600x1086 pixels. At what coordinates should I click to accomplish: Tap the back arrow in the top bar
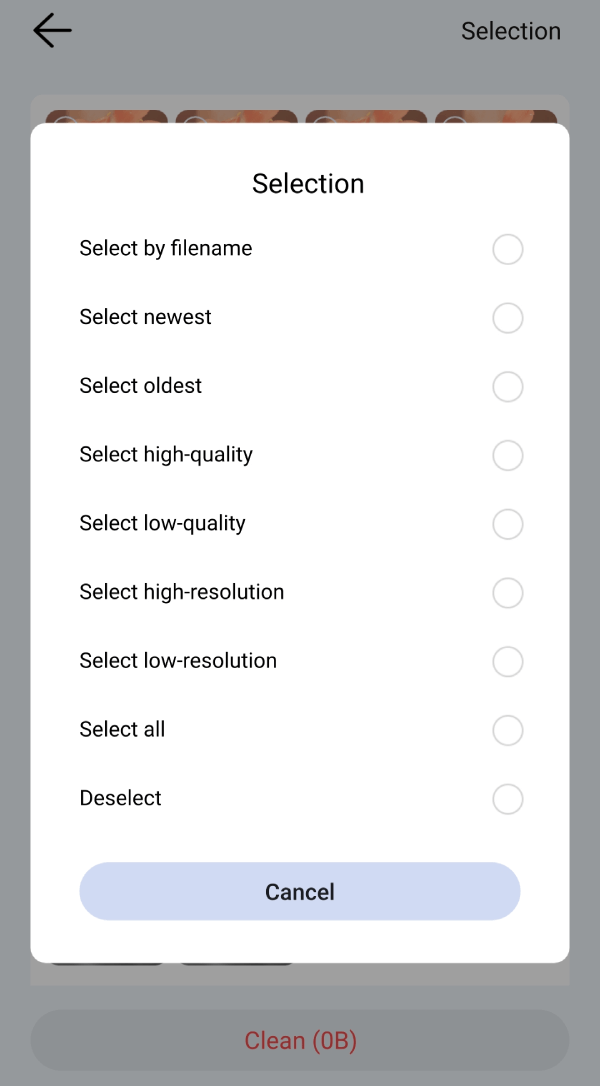[51, 30]
